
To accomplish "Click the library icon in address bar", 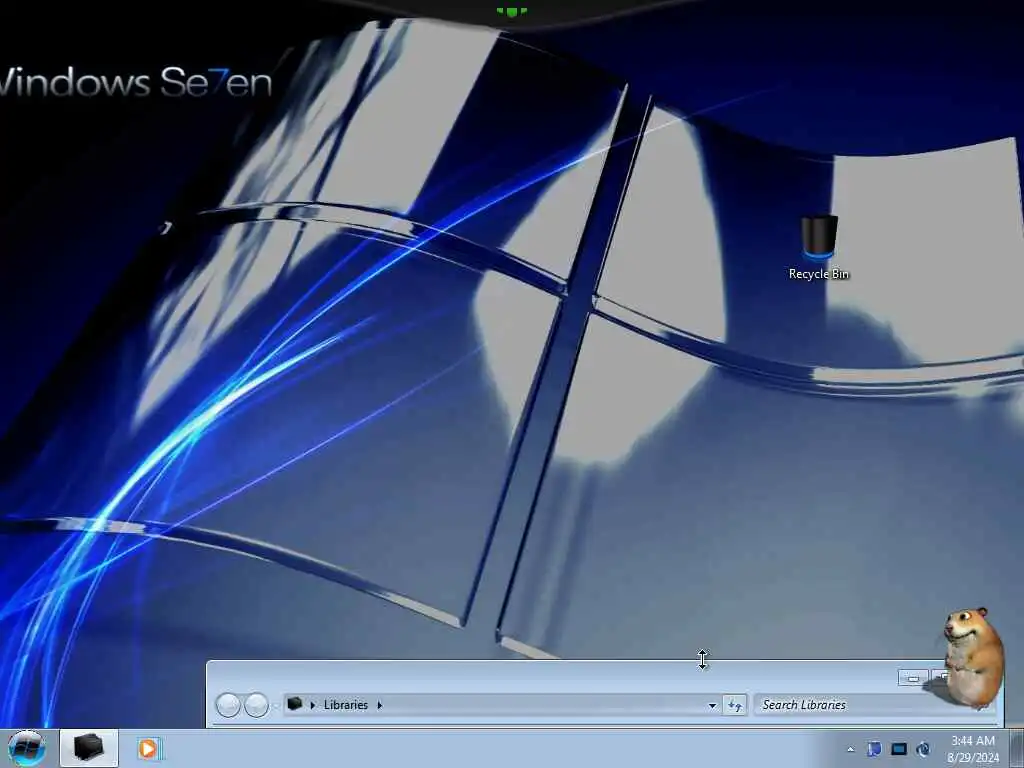I will click(295, 704).
